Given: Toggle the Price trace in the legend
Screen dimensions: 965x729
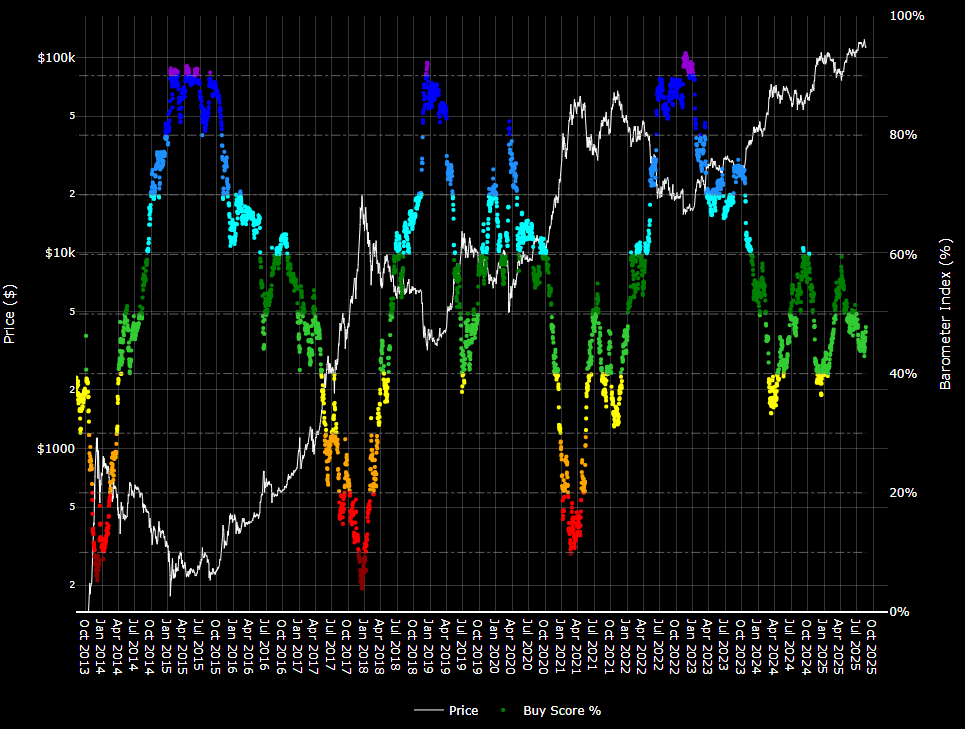Looking at the screenshot, I should pos(446,711).
